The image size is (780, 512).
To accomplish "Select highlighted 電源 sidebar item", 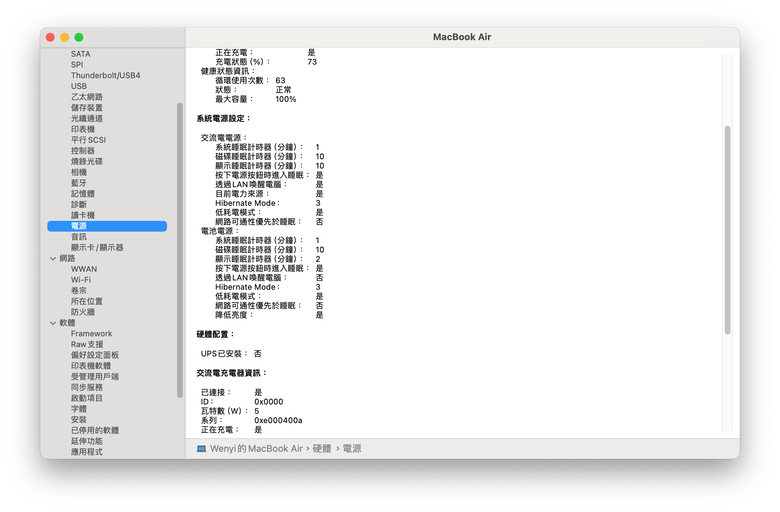I will pyautogui.click(x=107, y=226).
